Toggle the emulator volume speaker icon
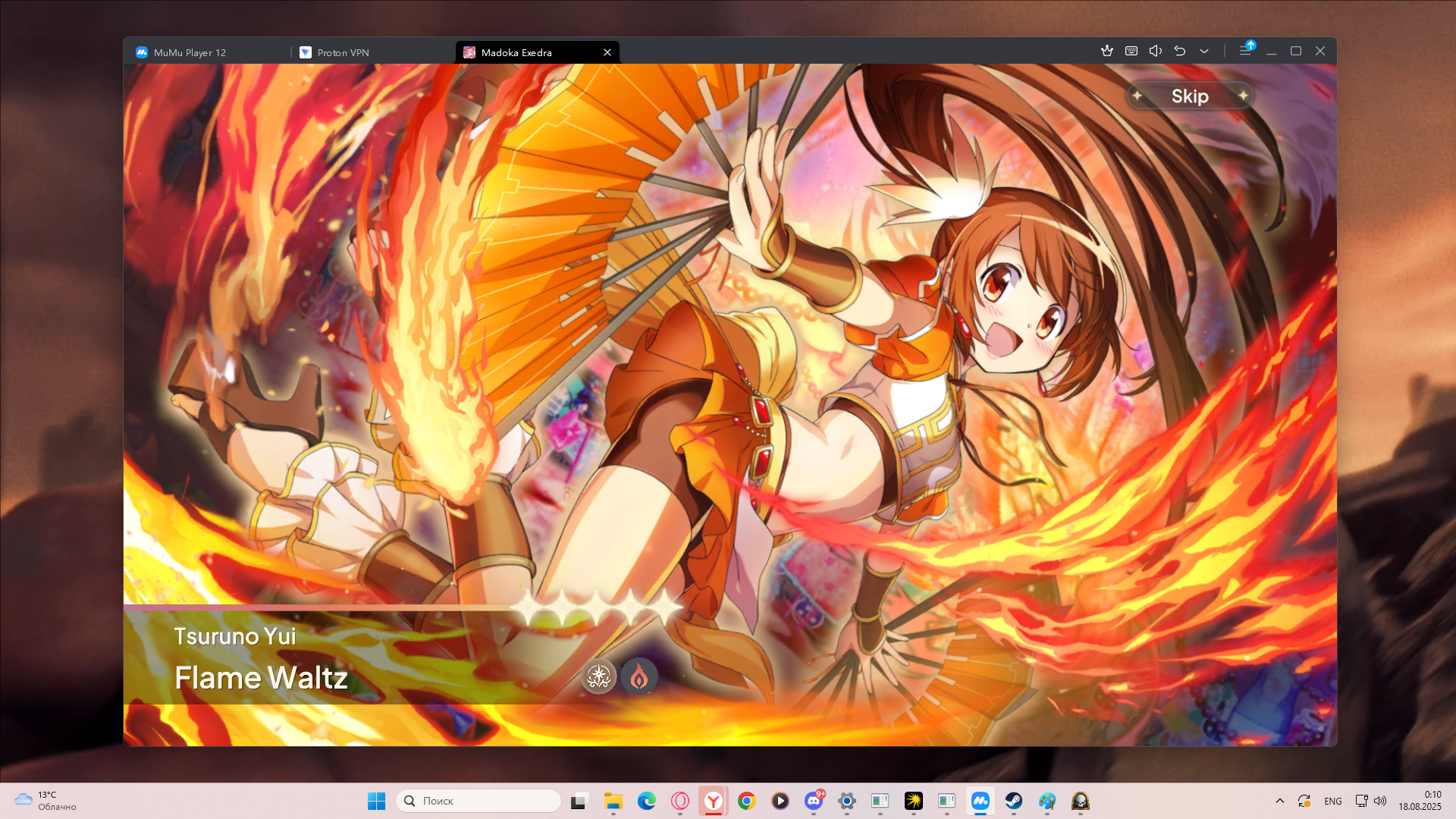 (1156, 51)
